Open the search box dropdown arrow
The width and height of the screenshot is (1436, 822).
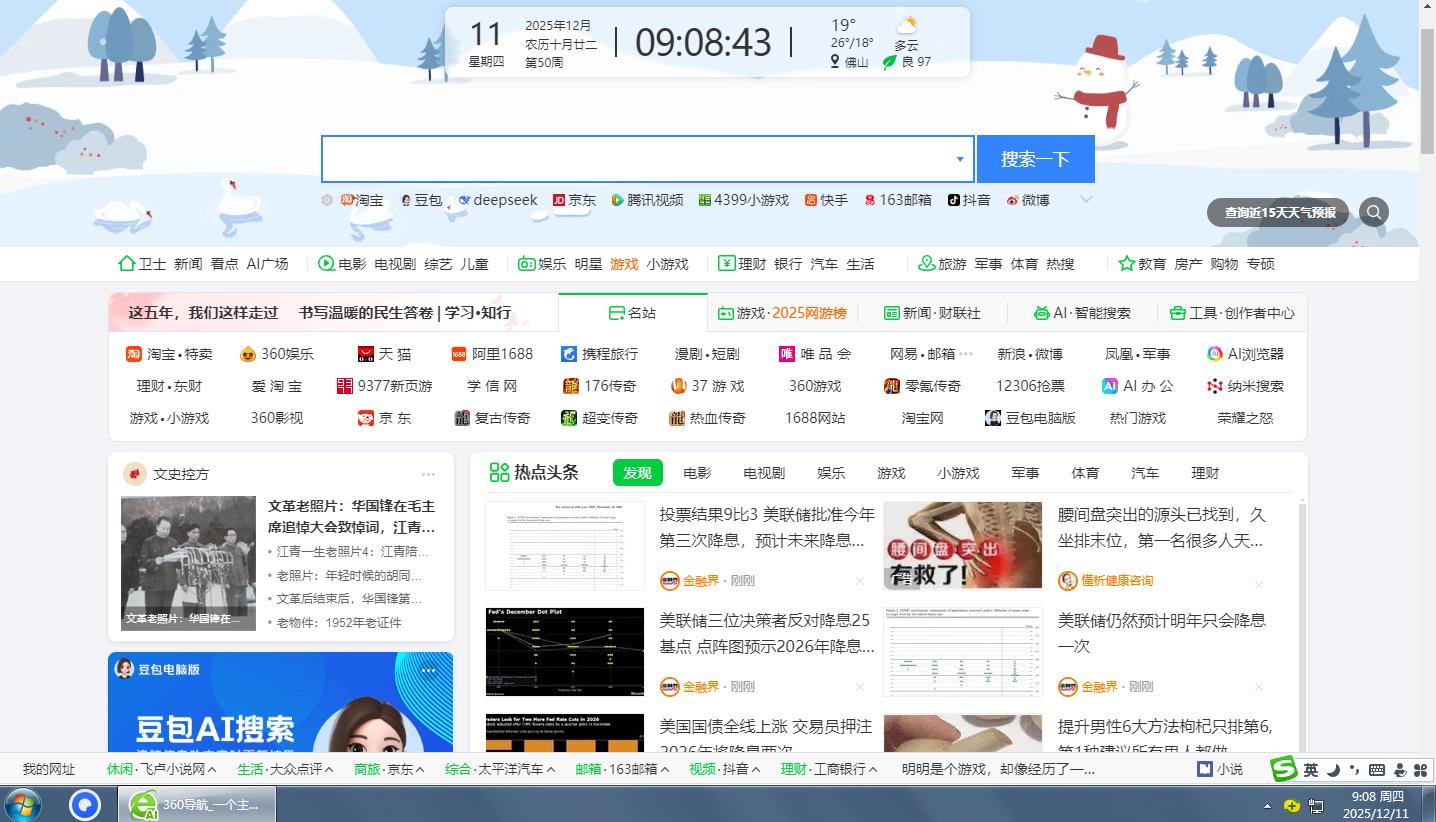coord(960,159)
